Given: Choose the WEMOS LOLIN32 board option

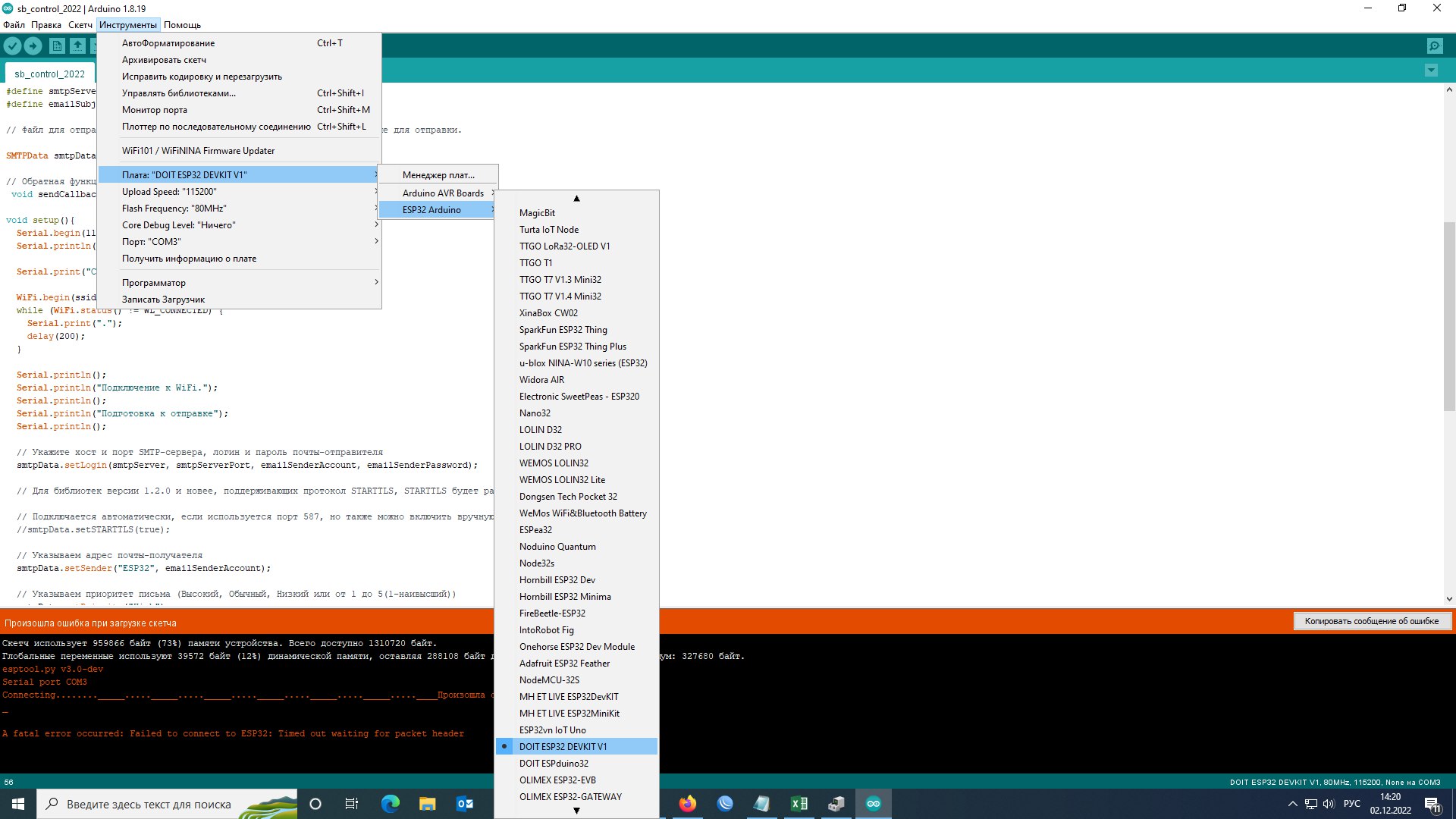Looking at the screenshot, I should coord(554,463).
